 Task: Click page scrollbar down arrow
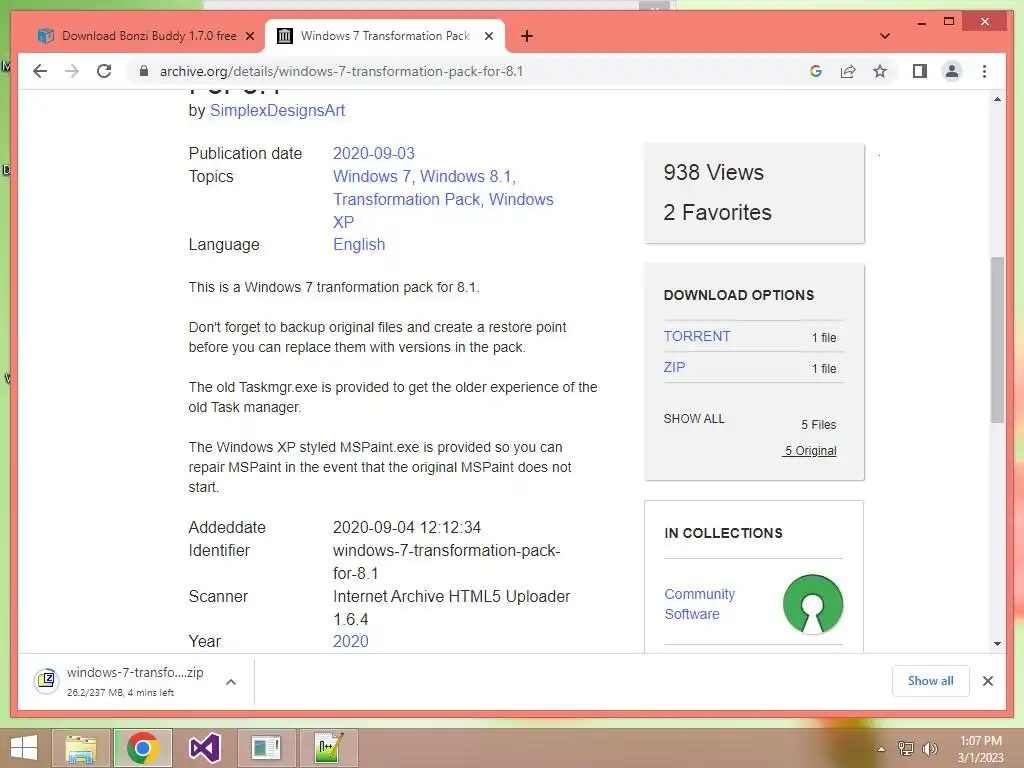click(997, 644)
